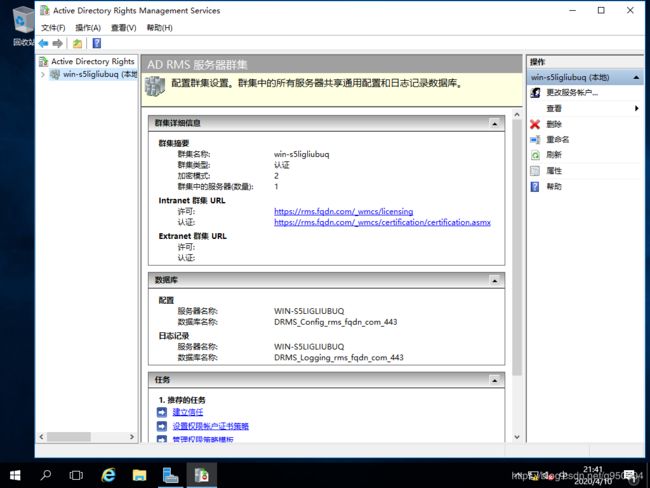Viewport: 650px width, 488px height.
Task: Collapse the win-s5ligliubuq actions group
Action: (x=636, y=78)
